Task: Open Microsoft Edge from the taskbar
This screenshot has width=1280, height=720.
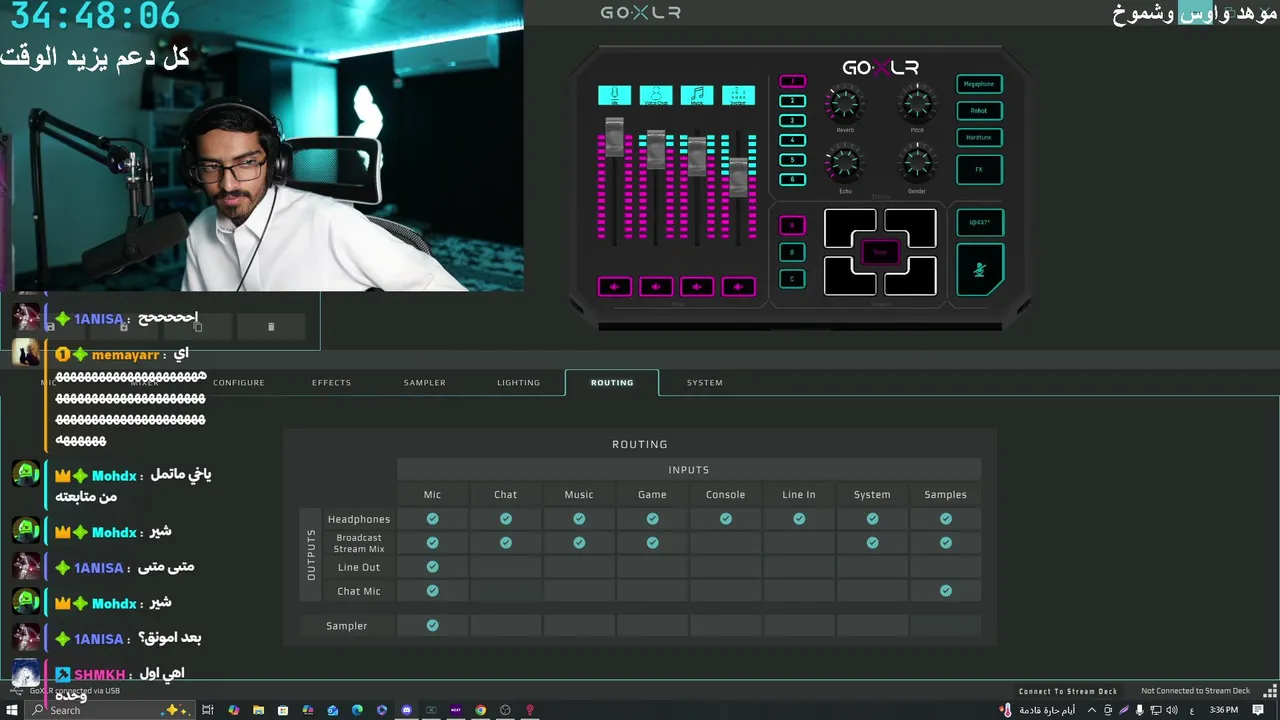Action: coord(357,710)
